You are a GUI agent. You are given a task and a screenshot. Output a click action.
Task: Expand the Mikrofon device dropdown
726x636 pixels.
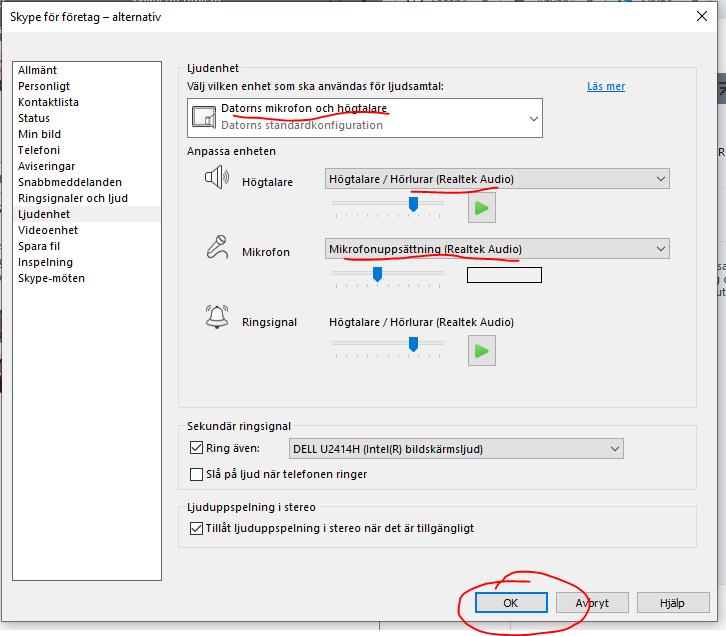click(x=497, y=249)
